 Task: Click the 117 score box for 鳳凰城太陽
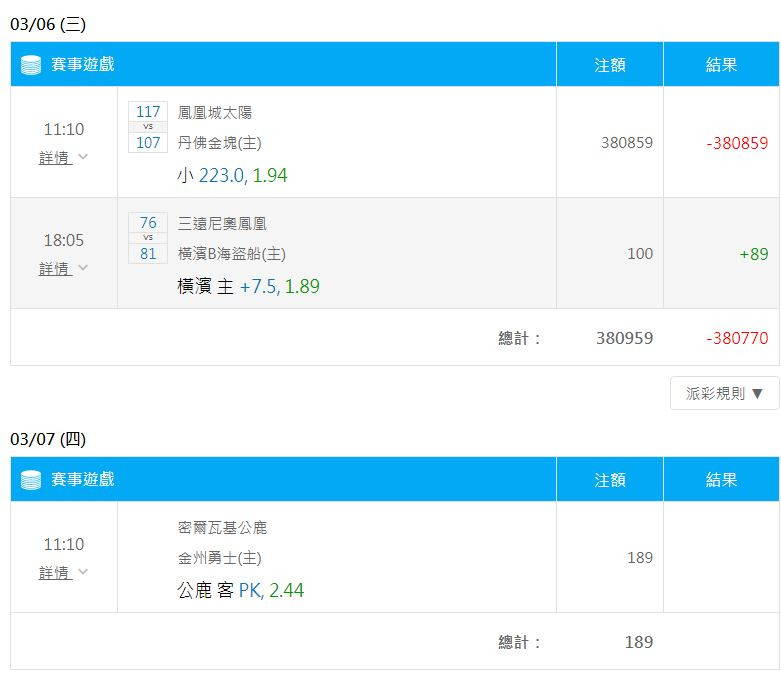148,111
